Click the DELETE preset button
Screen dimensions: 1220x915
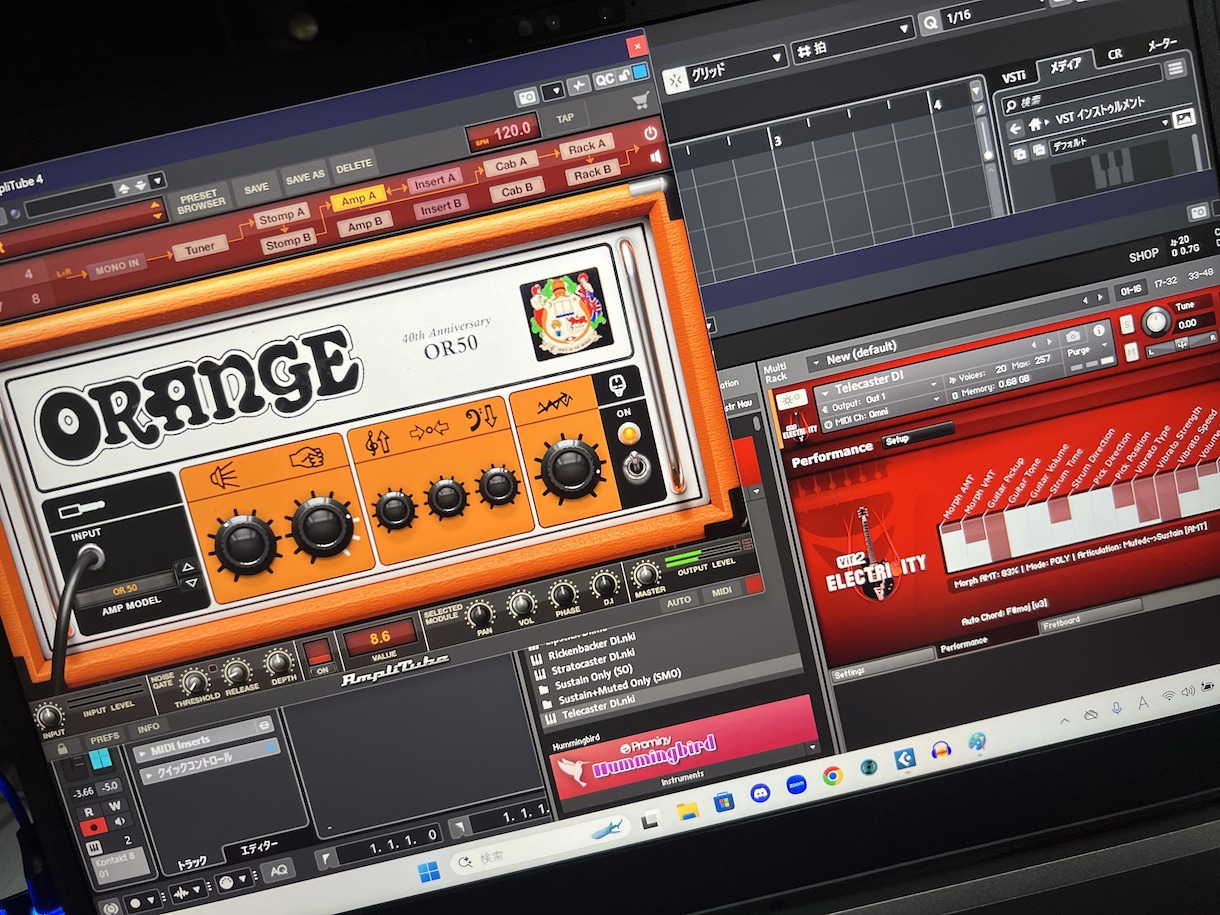coord(353,165)
